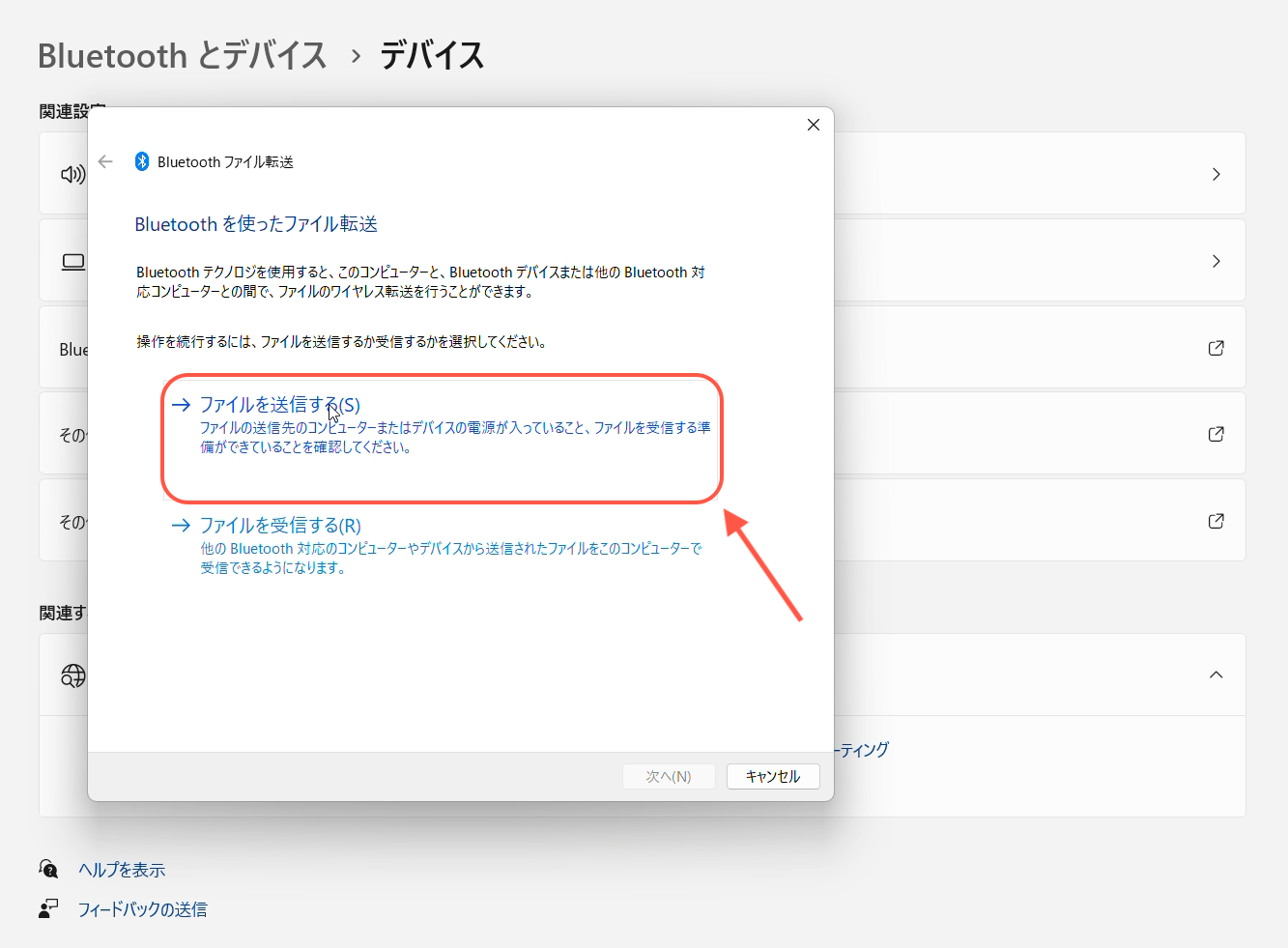Navigate to Bluetooth とデバイス breadcrumb
The height and width of the screenshot is (948, 1288).
pyautogui.click(x=183, y=55)
